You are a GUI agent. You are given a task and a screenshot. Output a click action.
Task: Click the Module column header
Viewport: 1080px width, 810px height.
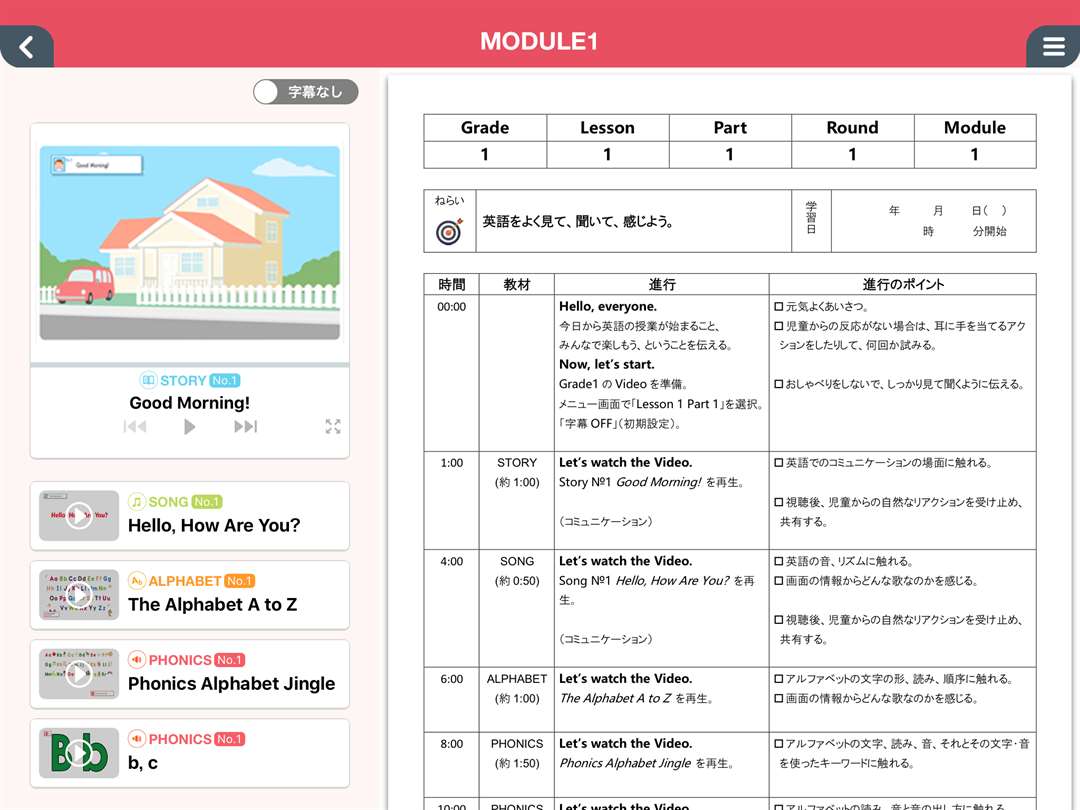click(x=975, y=128)
